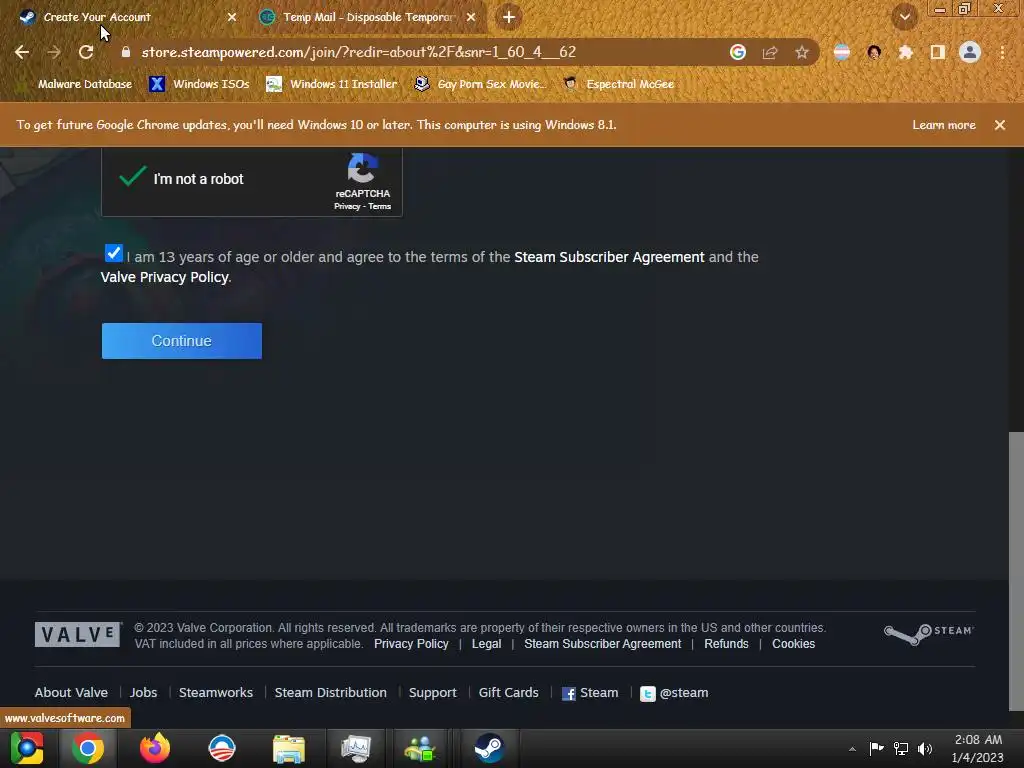Reload the Steam page
The width and height of the screenshot is (1024, 768).
(x=86, y=52)
